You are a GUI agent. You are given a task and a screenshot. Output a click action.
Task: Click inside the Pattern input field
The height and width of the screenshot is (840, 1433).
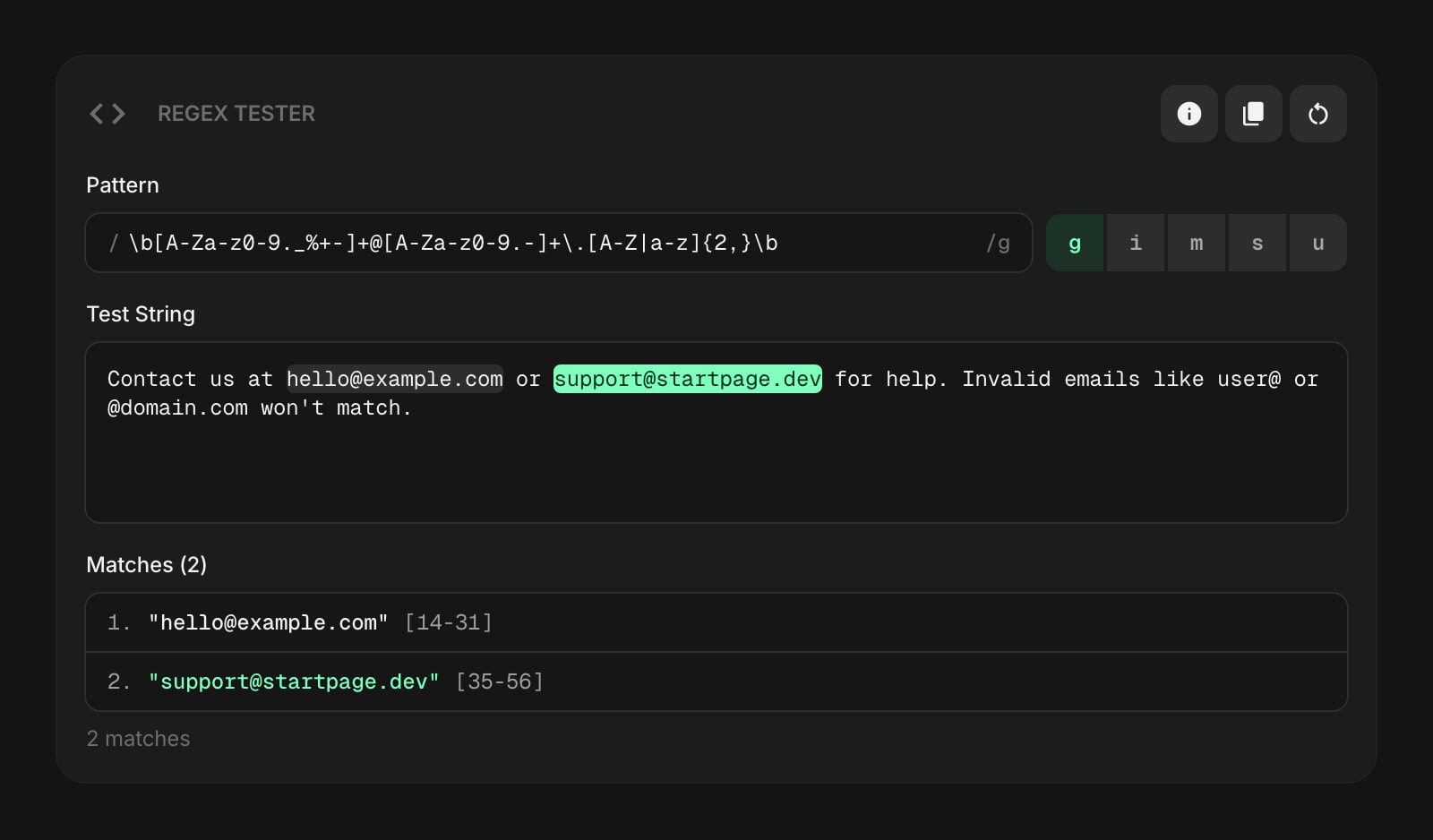click(537, 242)
